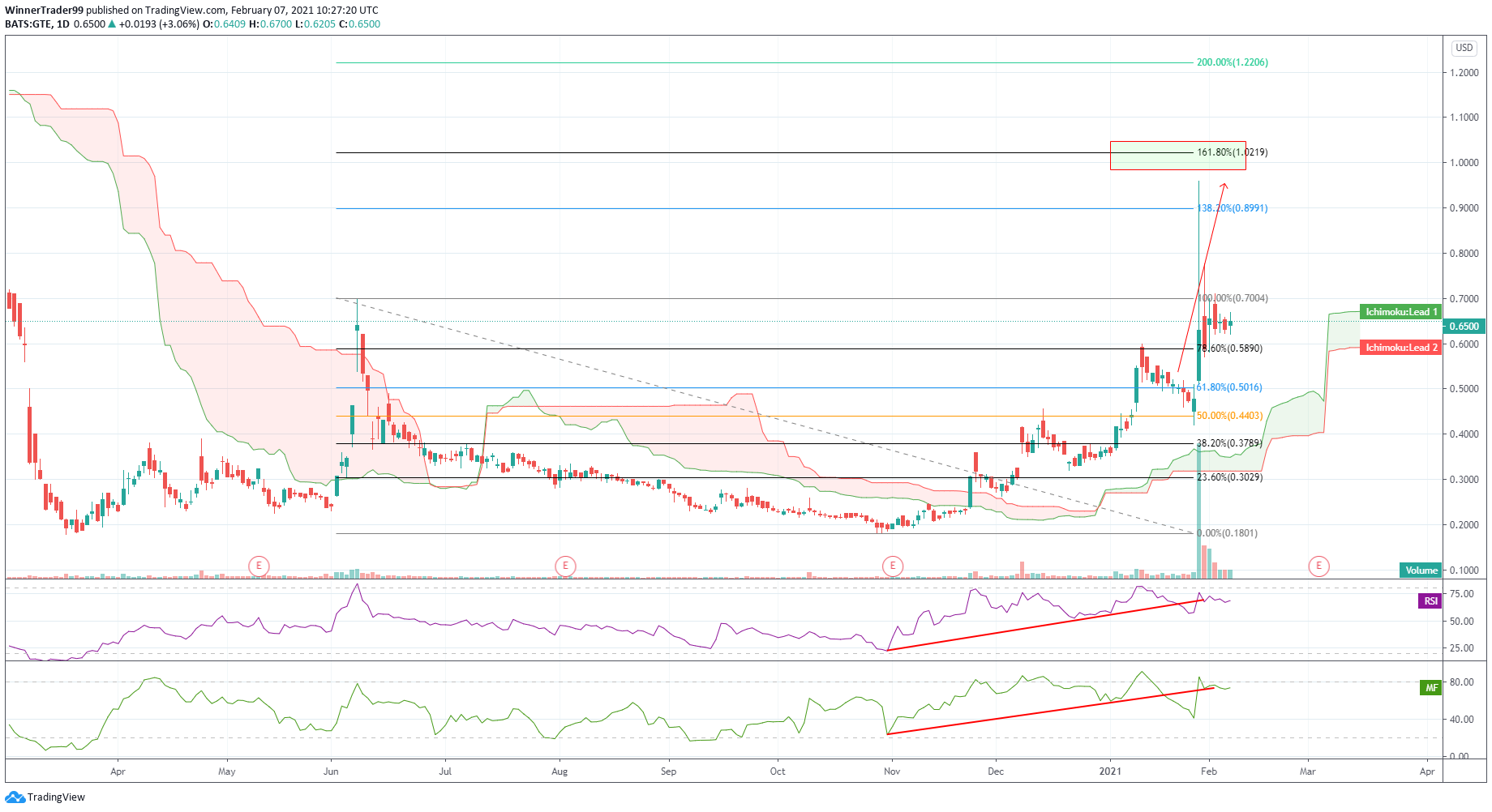Click the BATS:GTE symbol text
Screen dimensions: 1492x812
(28, 24)
